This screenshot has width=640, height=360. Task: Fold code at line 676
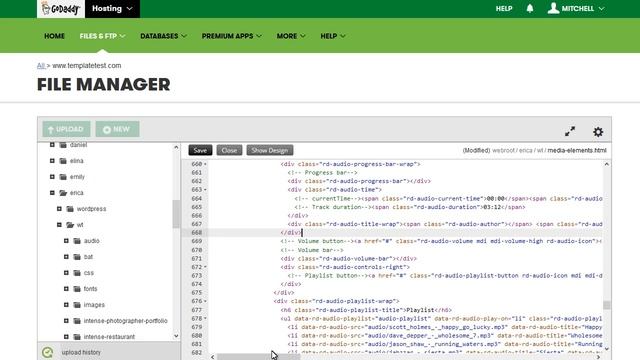pos(205,301)
